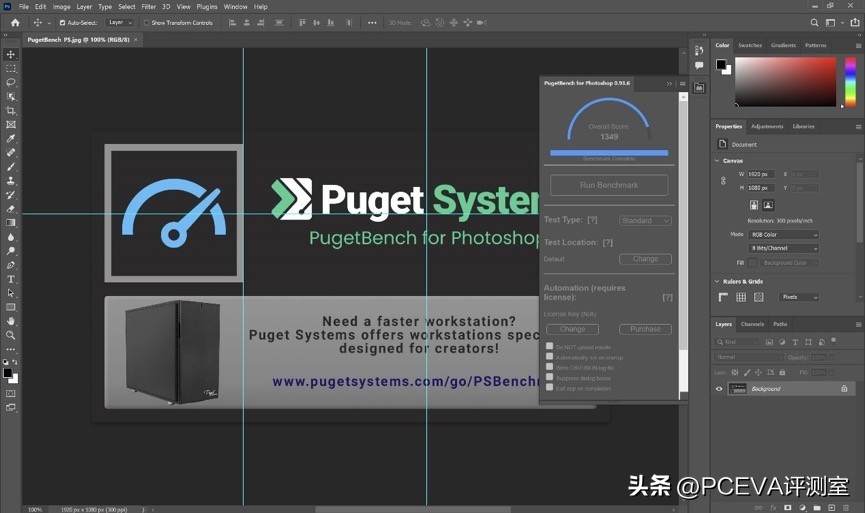Open the Filter menu
865x513 pixels.
tap(148, 6)
